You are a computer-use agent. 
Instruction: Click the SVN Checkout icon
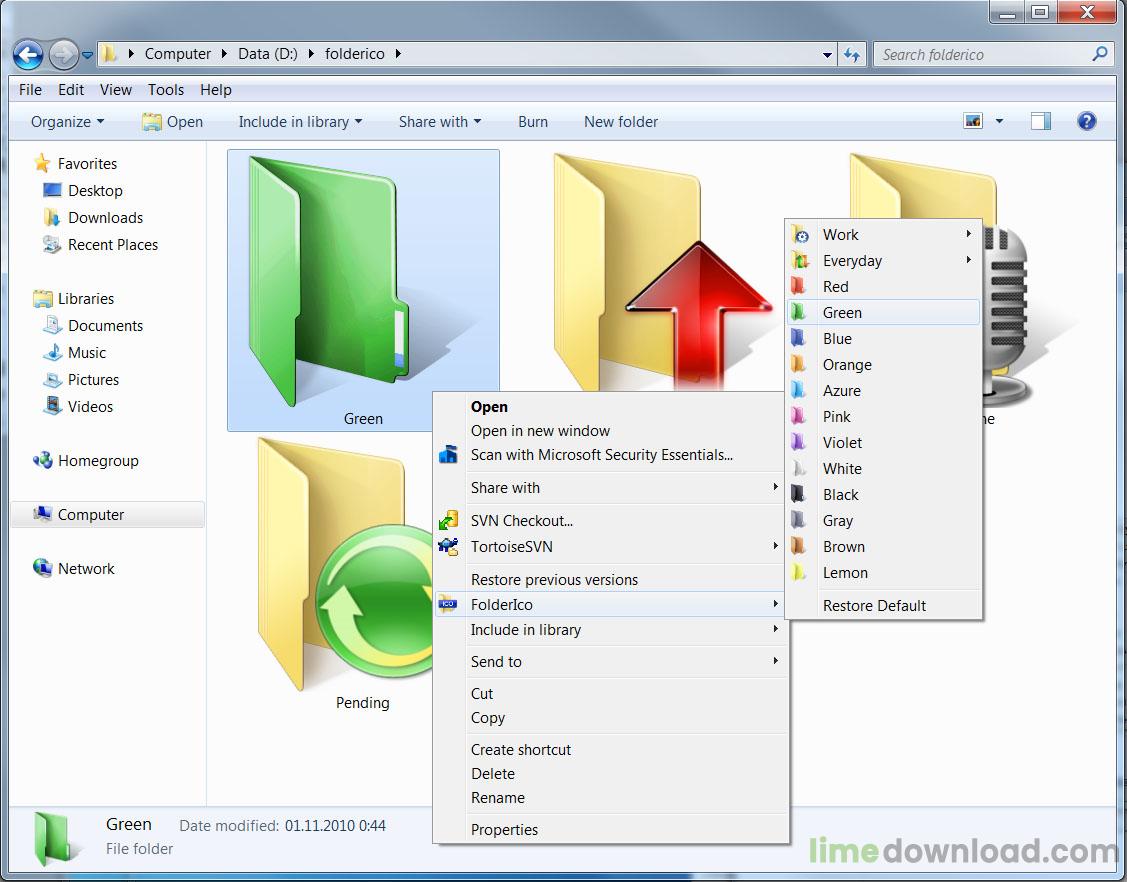449,521
